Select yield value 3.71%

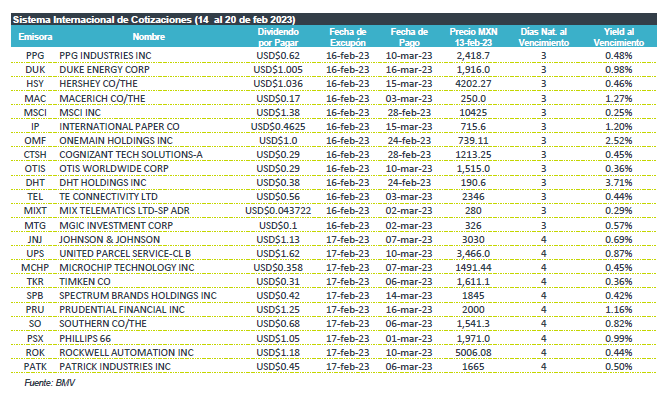(x=618, y=183)
